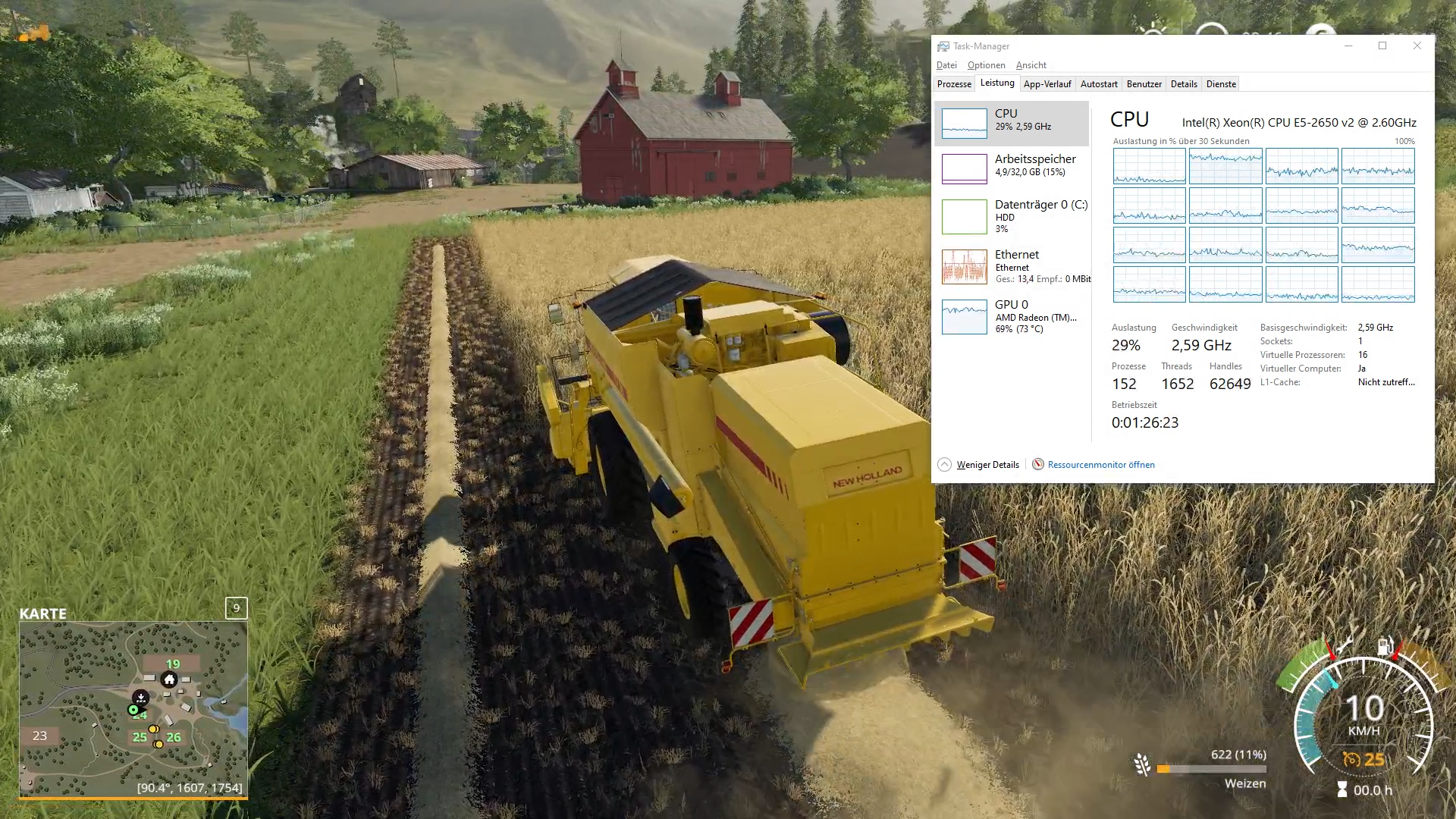Switch to the Prozesse tab
Image resolution: width=1456 pixels, height=819 pixels.
[954, 84]
